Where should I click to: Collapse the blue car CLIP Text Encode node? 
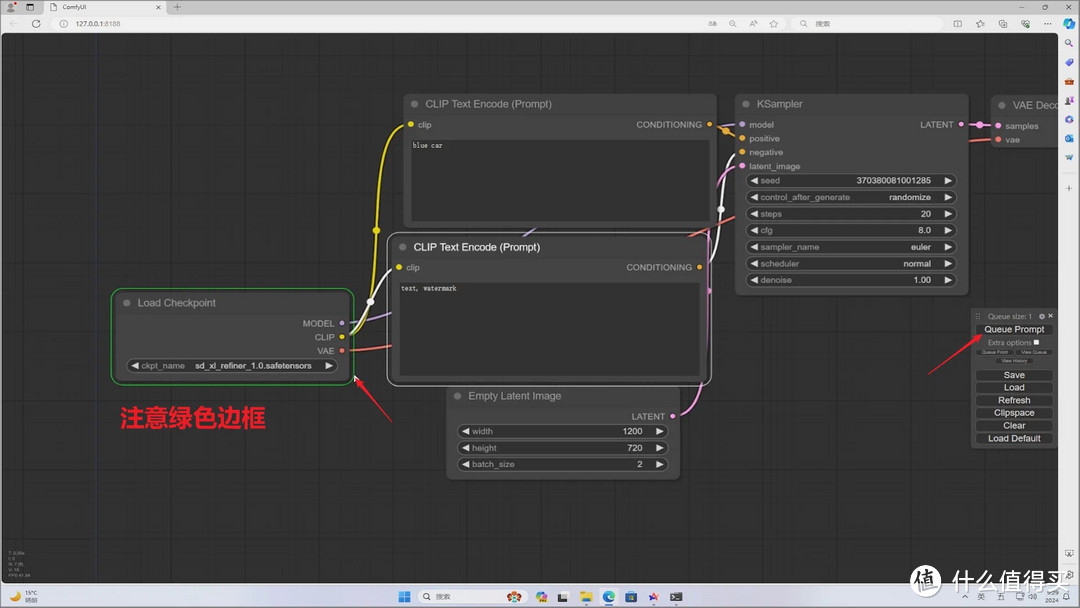(415, 104)
